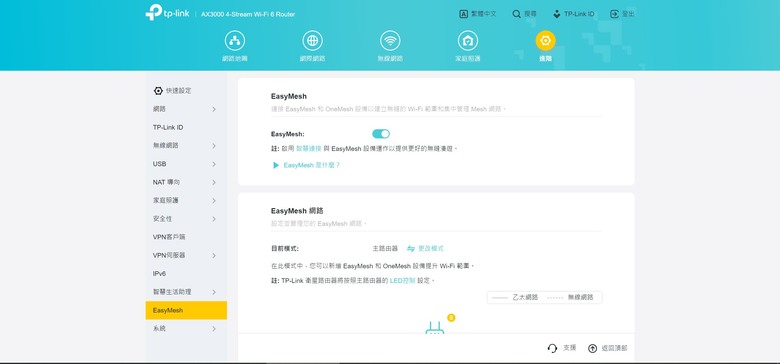
Task: Open the Wireless (無線網路) Wi-Fi icon
Action: [x=390, y=41]
